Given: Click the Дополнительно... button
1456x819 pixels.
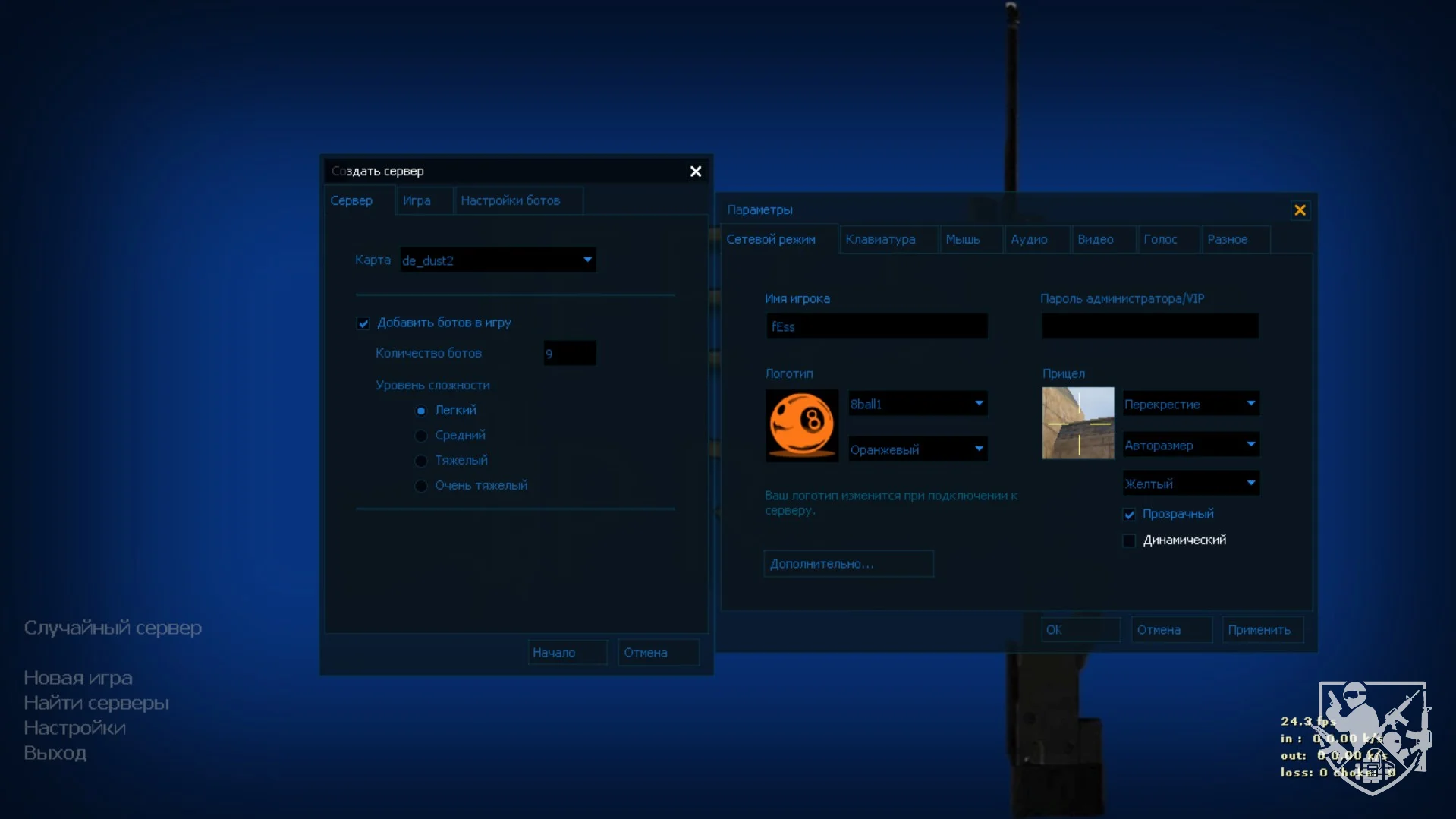Looking at the screenshot, I should tap(847, 564).
